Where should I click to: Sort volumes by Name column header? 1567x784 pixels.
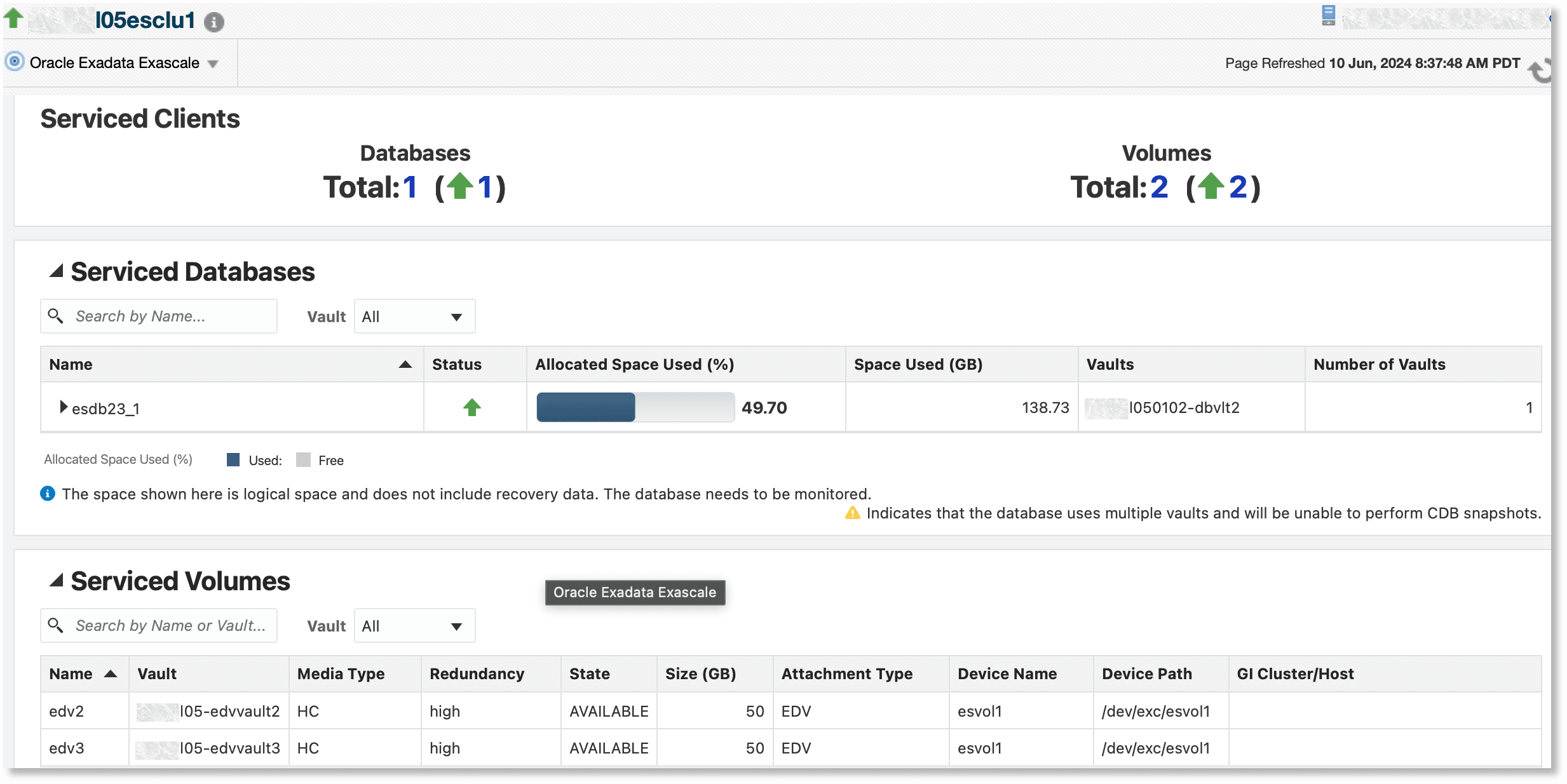pyautogui.click(x=71, y=673)
